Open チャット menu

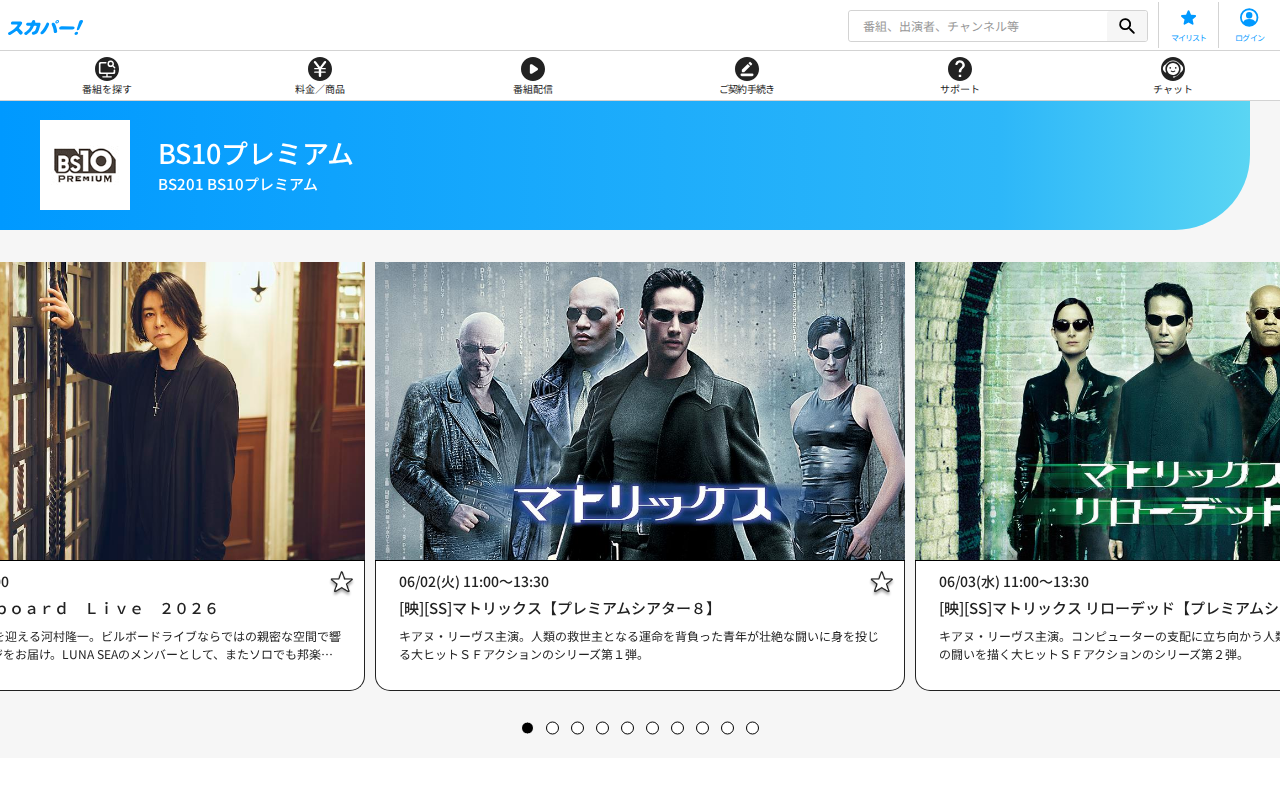[1173, 76]
